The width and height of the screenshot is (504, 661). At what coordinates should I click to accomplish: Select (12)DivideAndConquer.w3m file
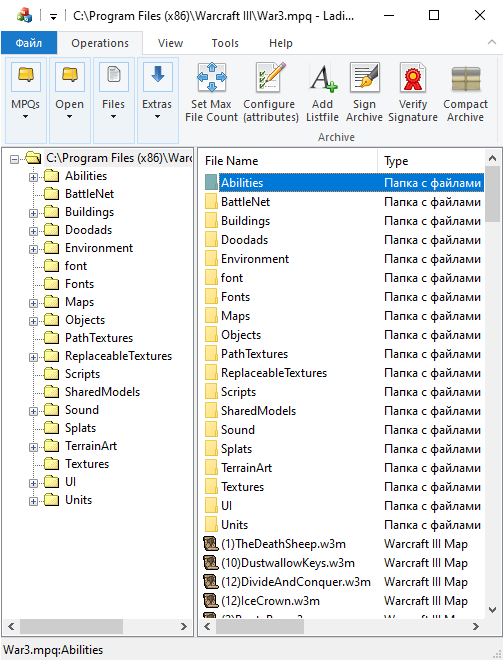(x=344, y=582)
